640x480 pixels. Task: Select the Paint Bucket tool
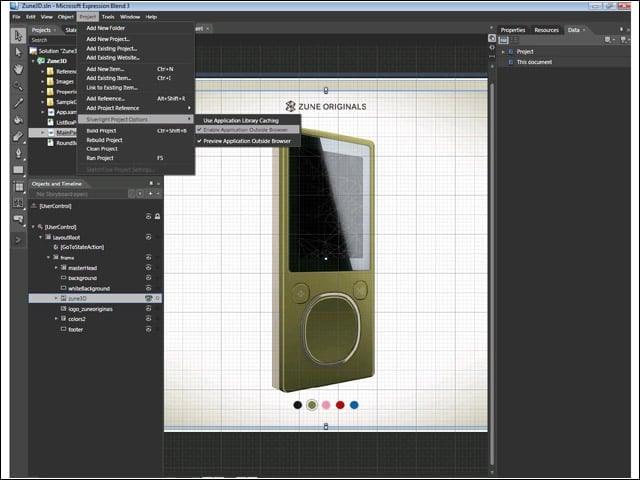pyautogui.click(x=18, y=119)
